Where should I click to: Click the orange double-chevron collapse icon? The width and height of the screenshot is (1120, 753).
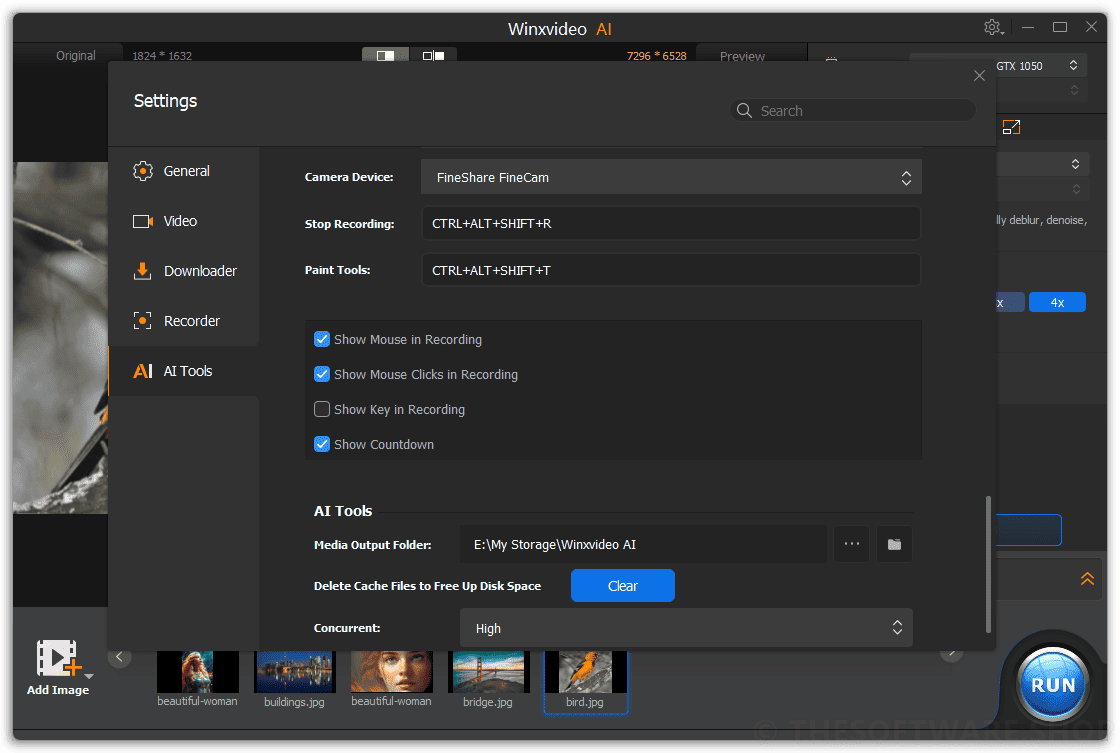pos(1087,578)
